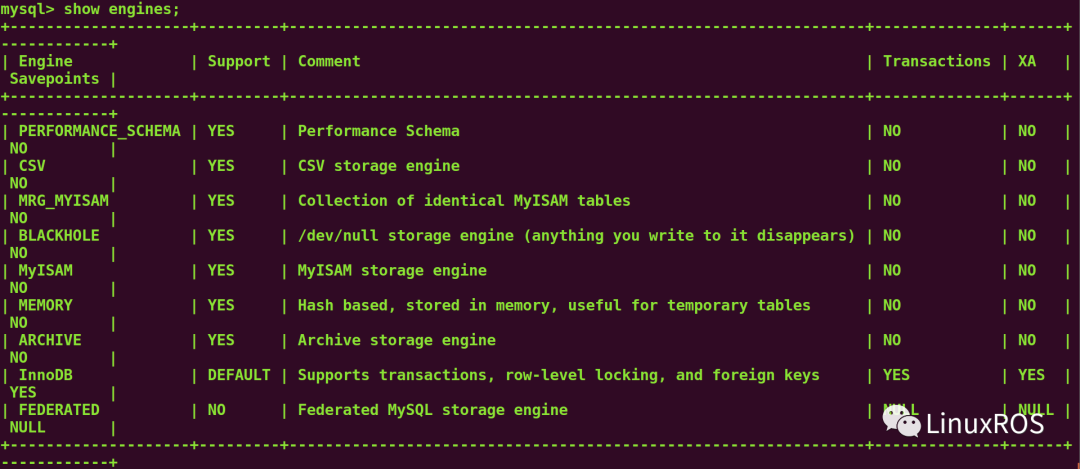Select the PERFORMANCE_SCHEMA engine name
The image size is (1080, 469).
pyautogui.click(x=100, y=131)
